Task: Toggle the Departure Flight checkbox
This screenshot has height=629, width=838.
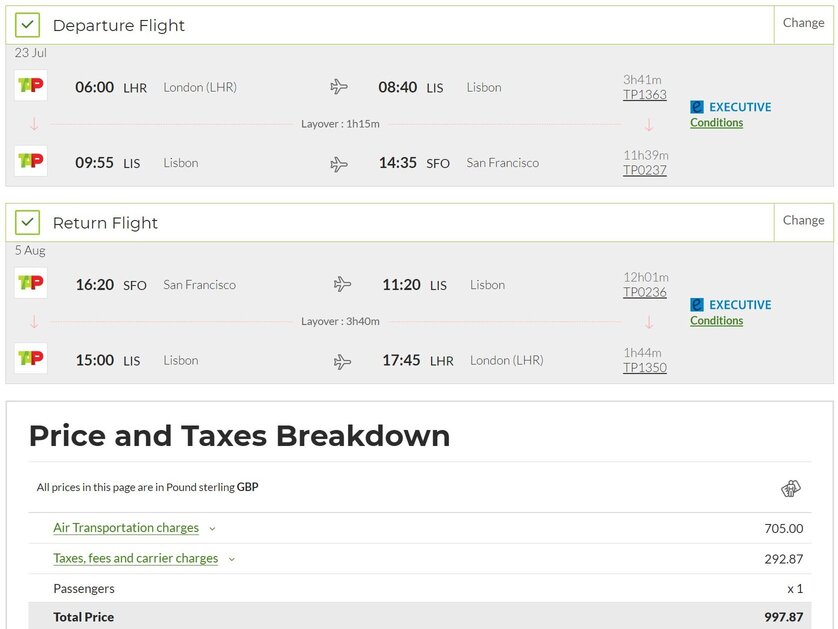Action: pyautogui.click(x=28, y=25)
